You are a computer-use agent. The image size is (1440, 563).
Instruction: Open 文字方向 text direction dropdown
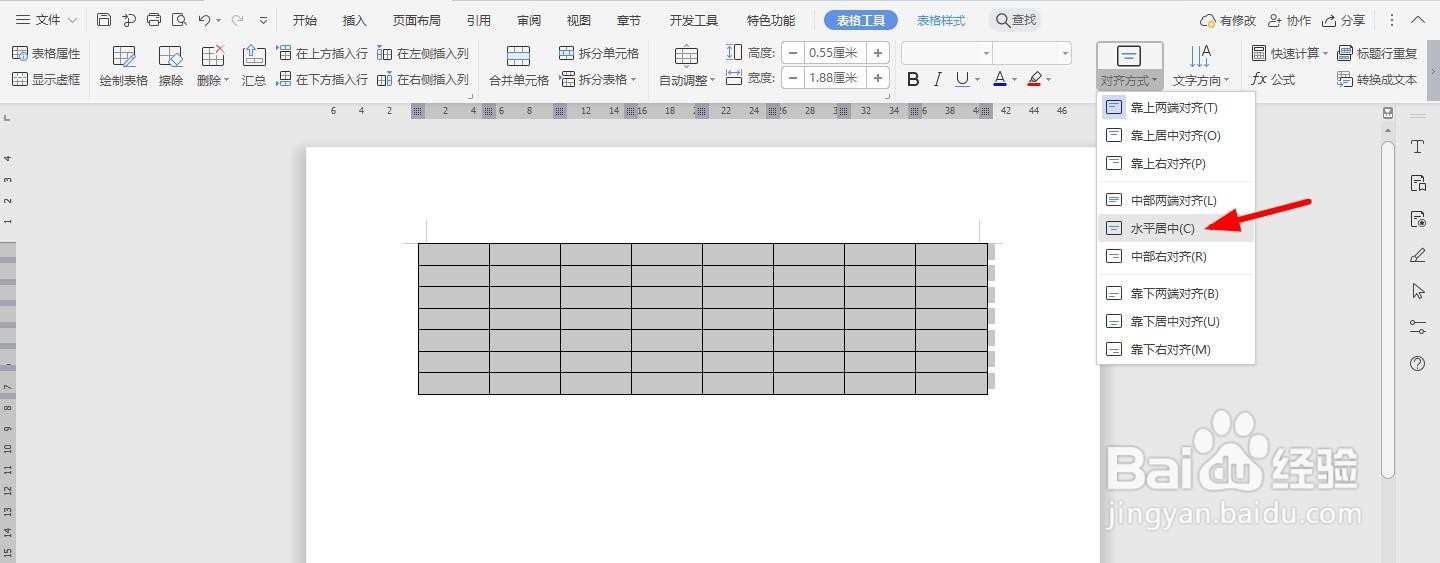(x=1201, y=66)
